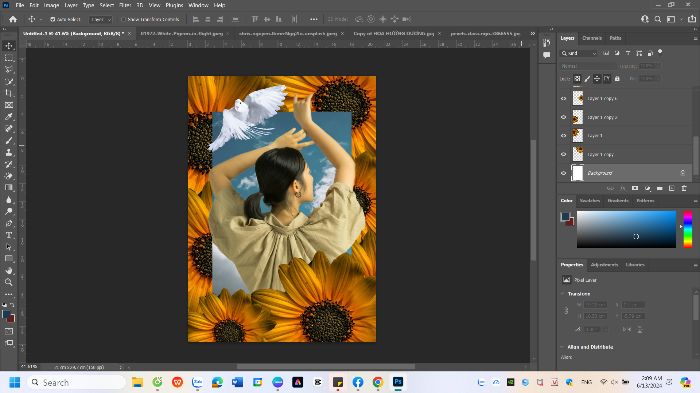The image size is (700, 393).
Task: Click the Home icon in options bar
Action: coord(13,19)
